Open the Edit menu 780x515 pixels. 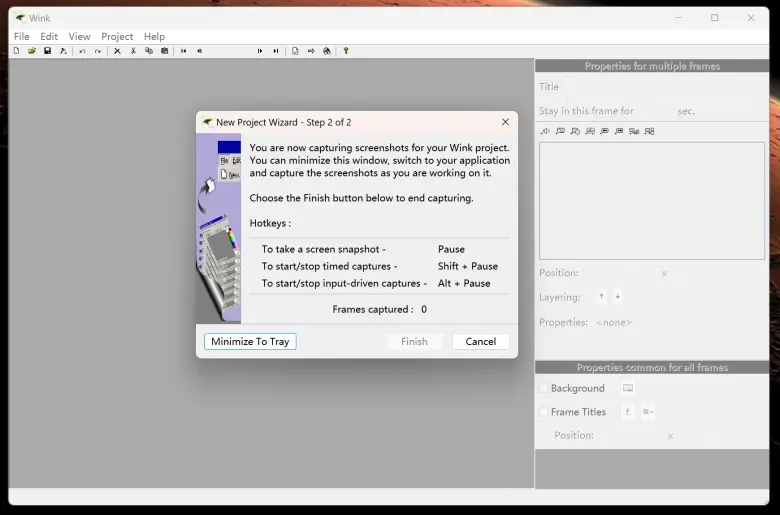[x=49, y=36]
